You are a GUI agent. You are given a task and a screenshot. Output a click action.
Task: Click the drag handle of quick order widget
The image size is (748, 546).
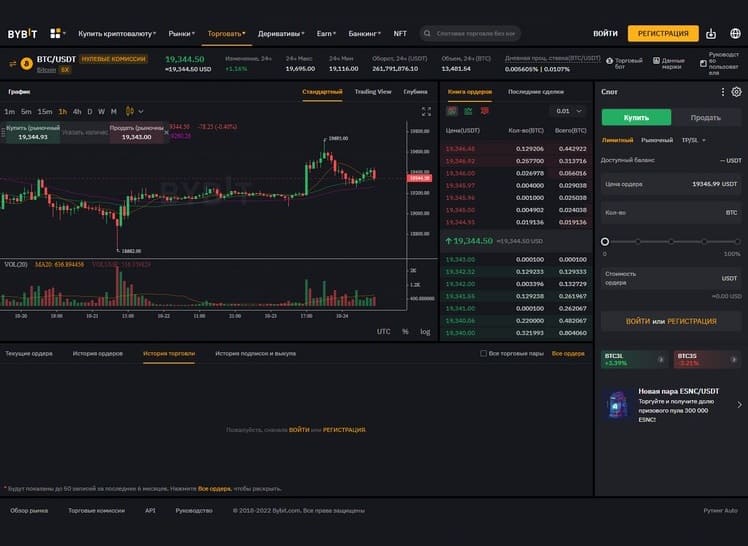tap(3, 133)
